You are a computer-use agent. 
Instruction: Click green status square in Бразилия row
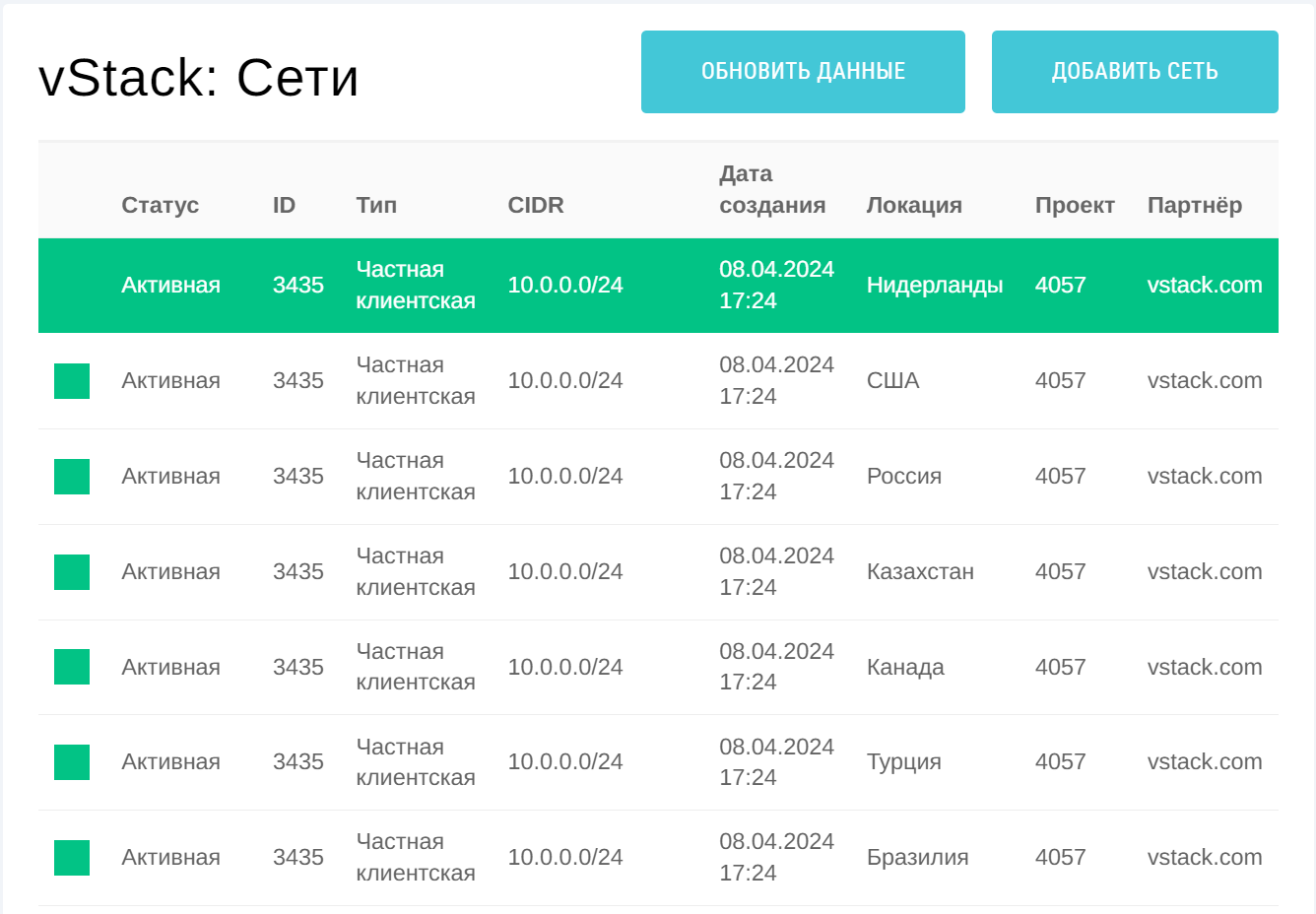click(72, 858)
